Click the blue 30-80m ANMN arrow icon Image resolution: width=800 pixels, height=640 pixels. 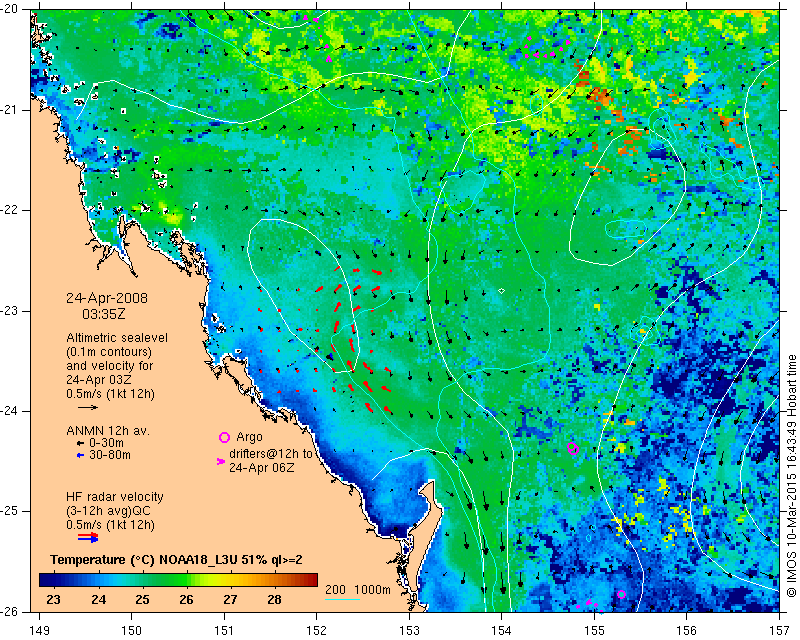[80, 455]
